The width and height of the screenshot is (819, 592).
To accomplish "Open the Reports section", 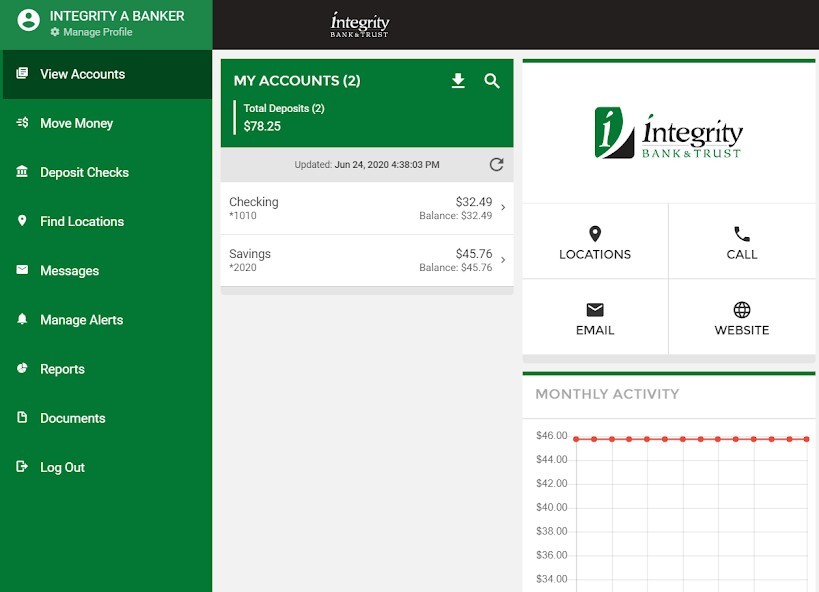I will 107,369.
